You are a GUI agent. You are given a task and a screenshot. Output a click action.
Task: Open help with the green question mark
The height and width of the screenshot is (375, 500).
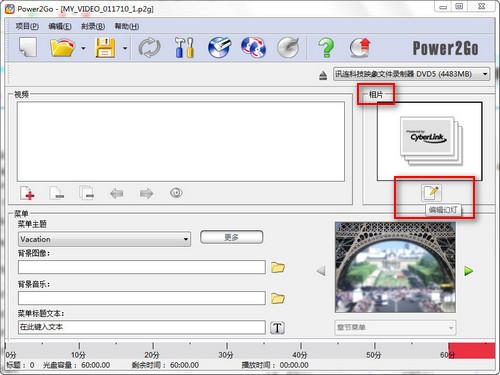(x=326, y=48)
